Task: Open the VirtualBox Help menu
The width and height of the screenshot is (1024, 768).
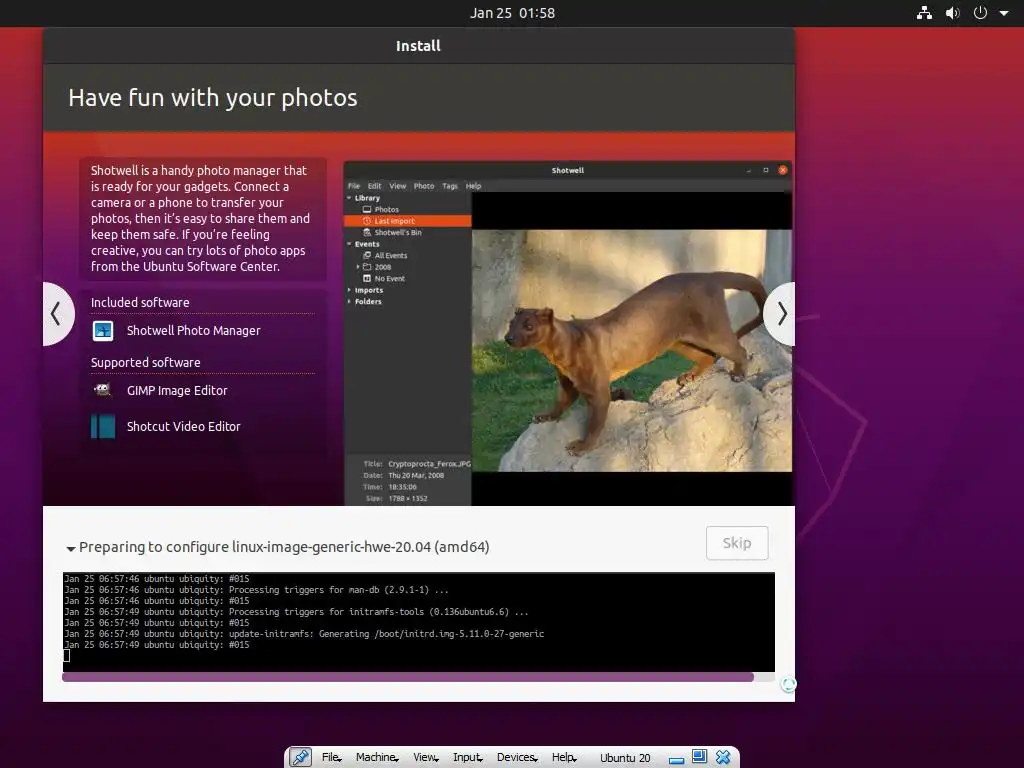Action: [x=564, y=758]
